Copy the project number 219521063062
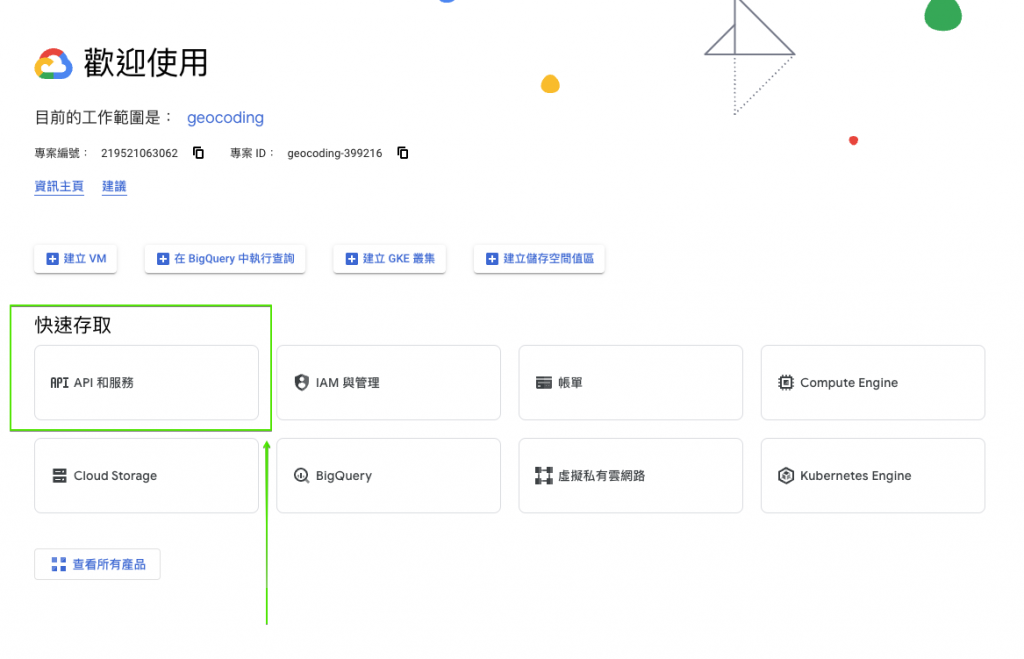This screenshot has width=1024, height=659. (x=199, y=153)
